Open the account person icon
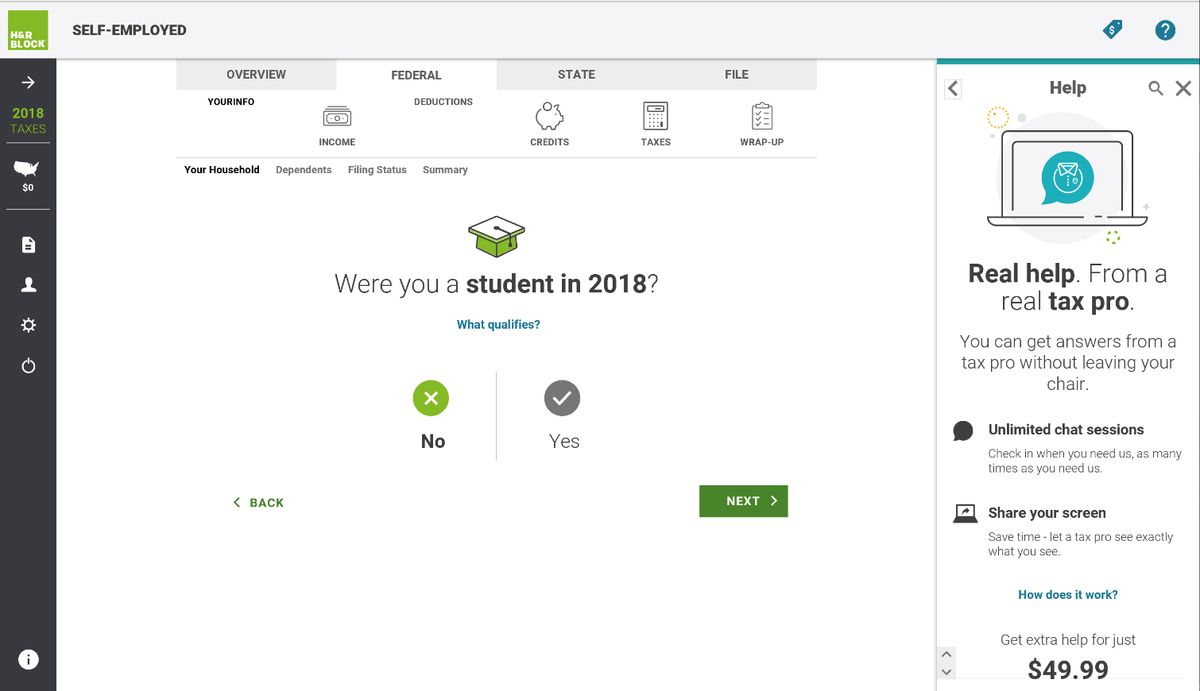 tap(28, 285)
